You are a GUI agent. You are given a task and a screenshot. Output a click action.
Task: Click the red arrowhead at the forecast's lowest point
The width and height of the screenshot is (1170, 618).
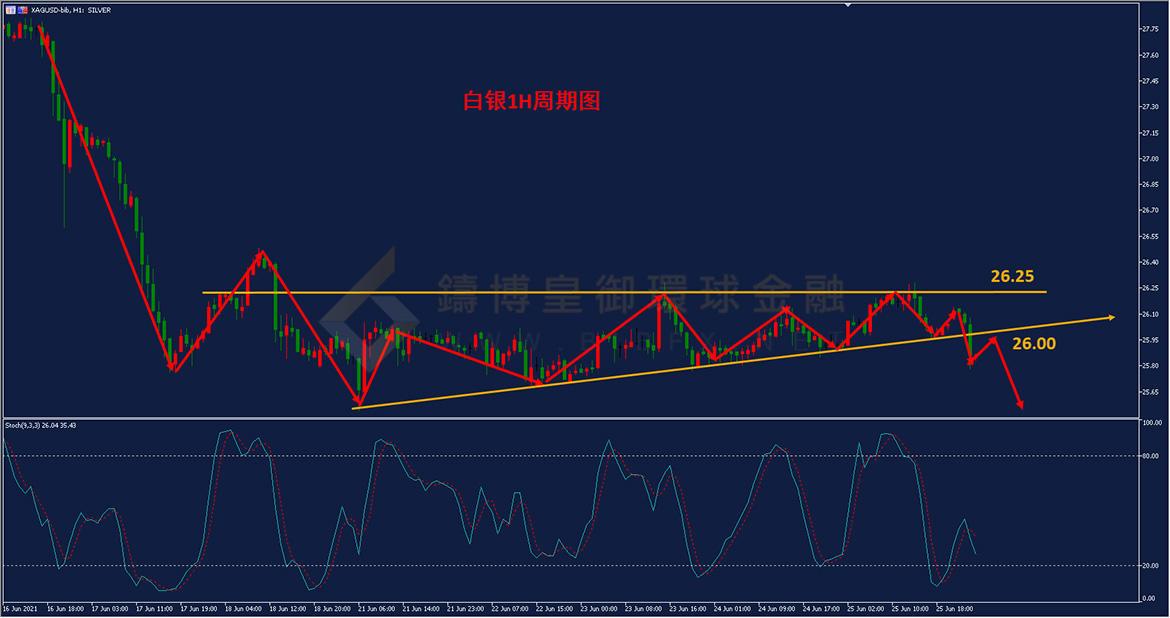[1020, 404]
